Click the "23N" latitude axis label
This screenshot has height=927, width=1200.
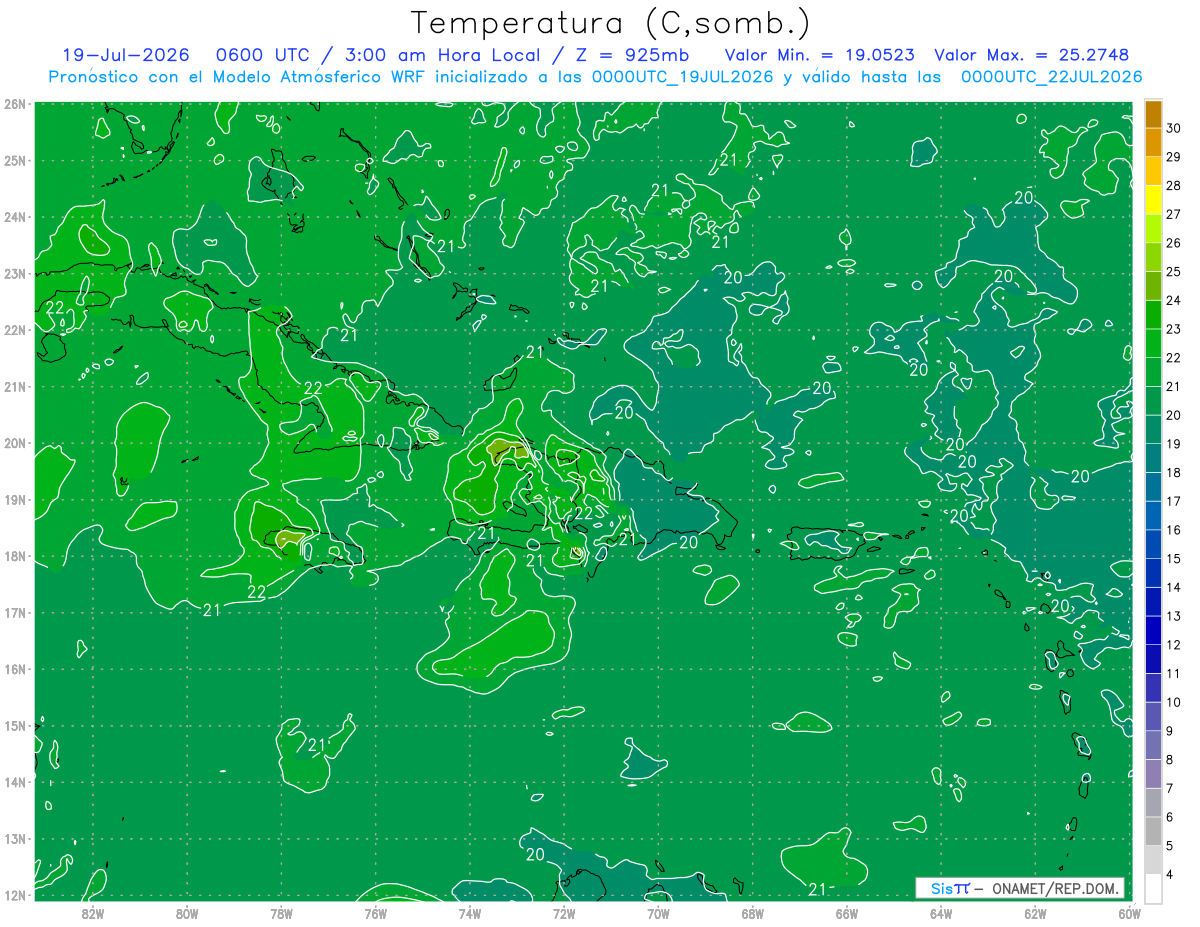[16, 274]
